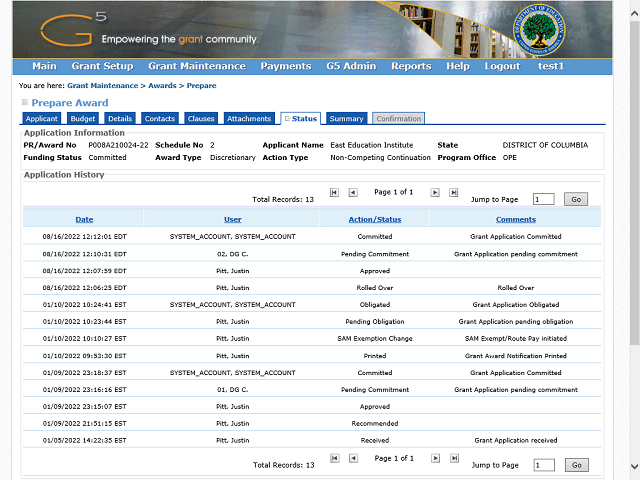This screenshot has height=480, width=640.
Task: Click Awards link in the breadcrumb
Action: point(162,86)
